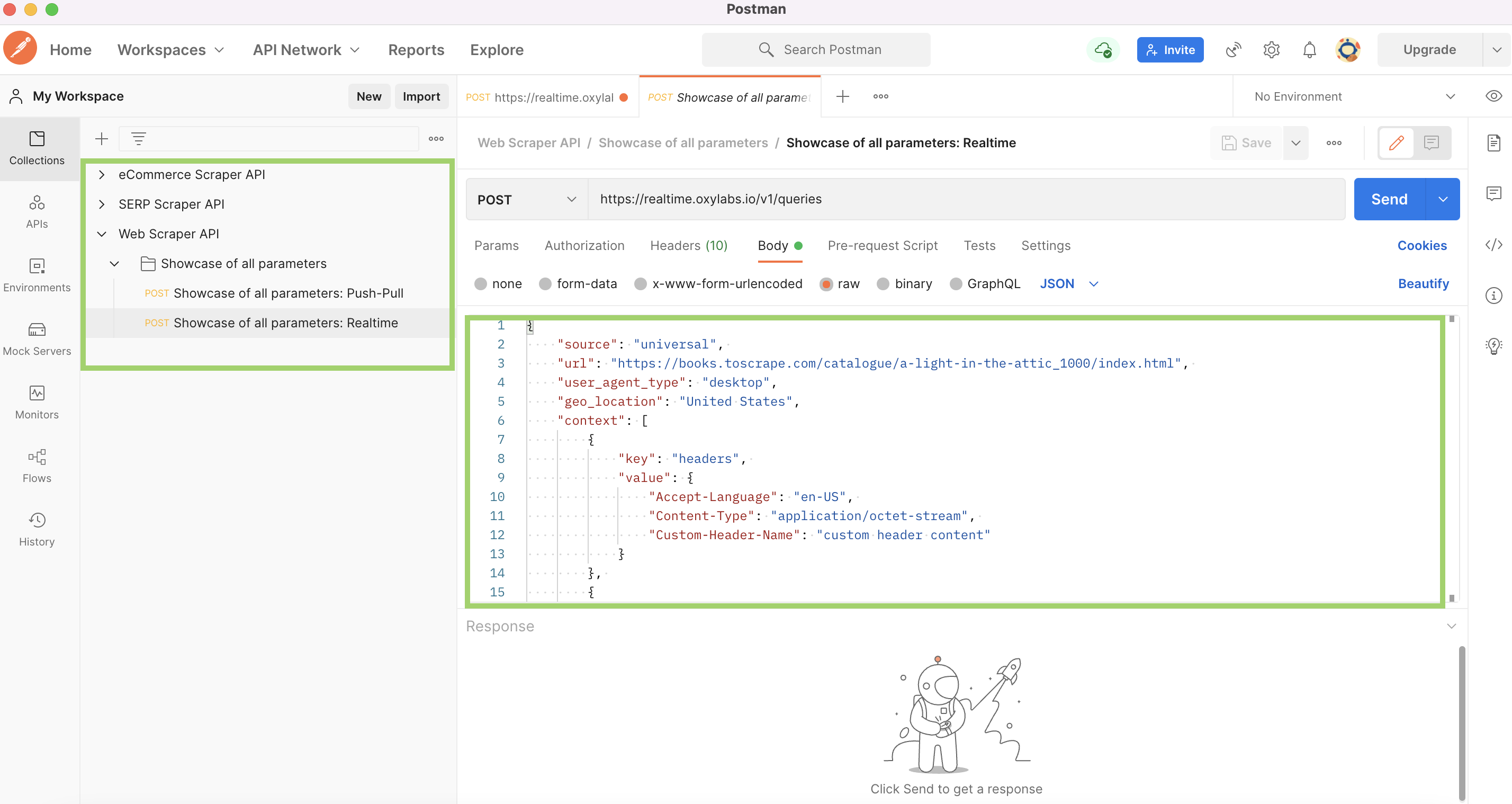Click the Send button

[x=1388, y=200]
